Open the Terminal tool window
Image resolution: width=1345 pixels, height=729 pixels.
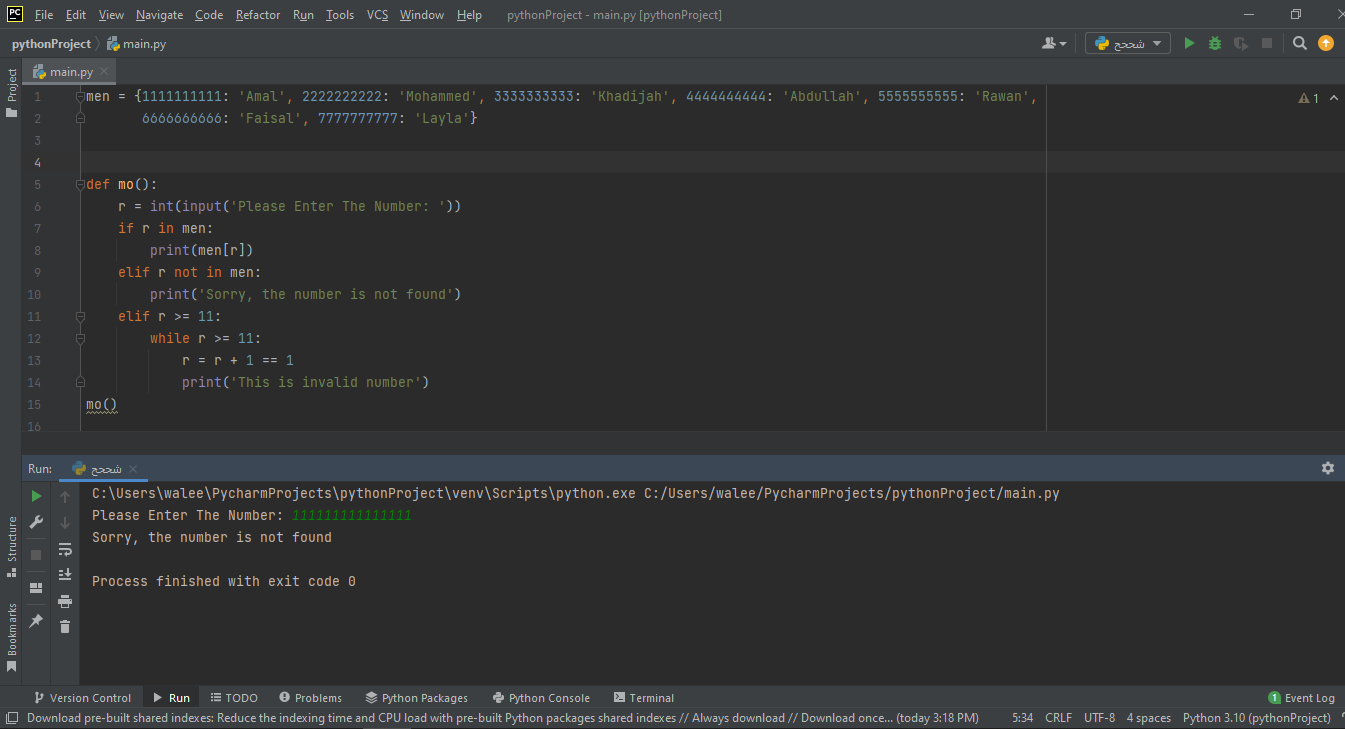[x=644, y=698]
